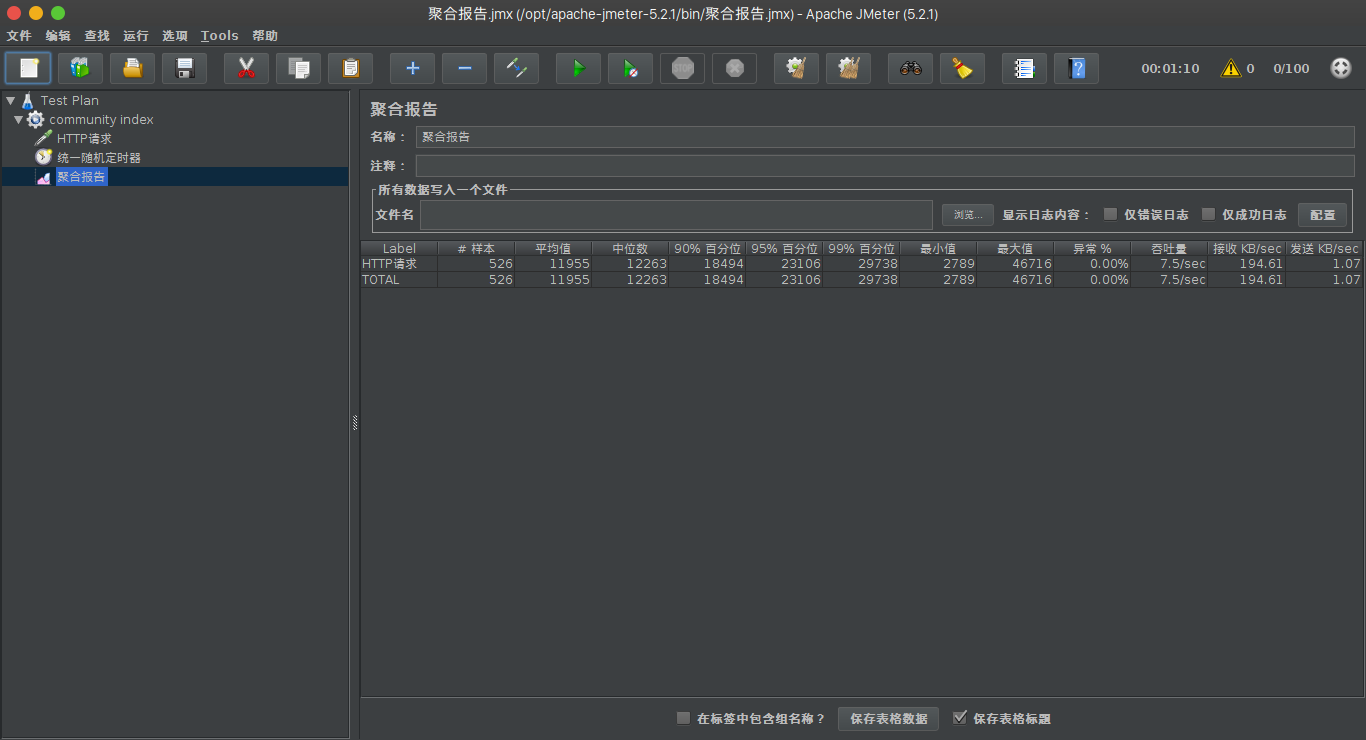
Task: Click the Clear All results icon
Action: 848,68
